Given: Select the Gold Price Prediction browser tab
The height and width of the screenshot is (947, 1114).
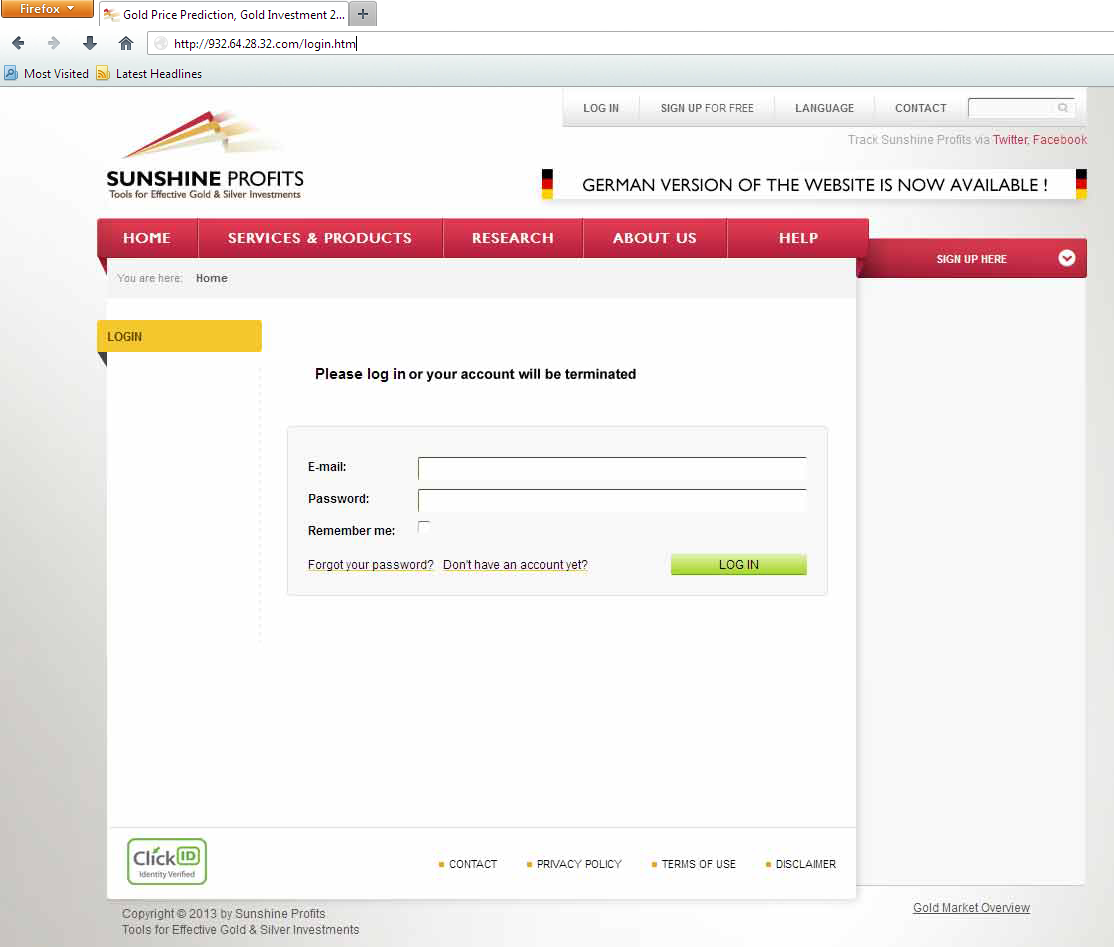Looking at the screenshot, I should 224,14.
